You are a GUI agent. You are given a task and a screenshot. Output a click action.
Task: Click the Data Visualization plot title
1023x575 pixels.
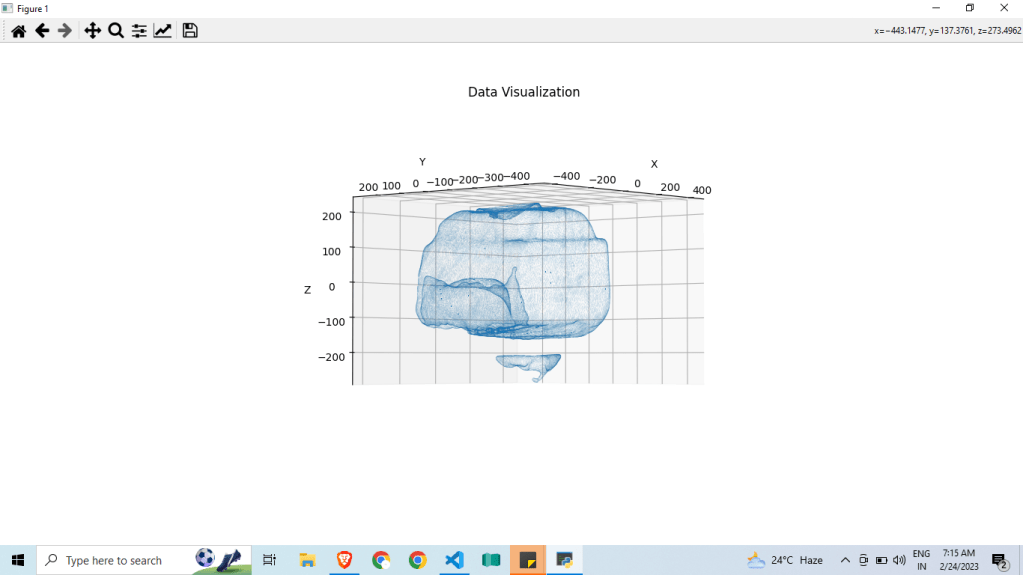[523, 92]
